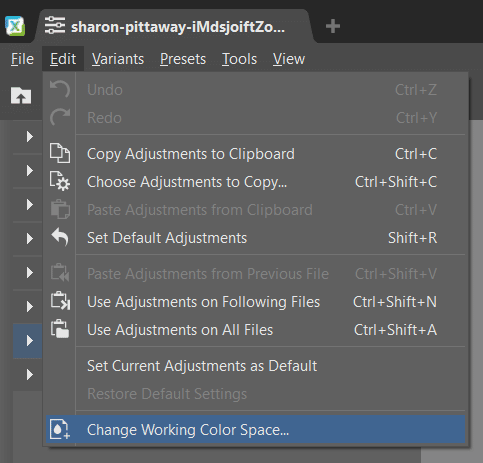Click the Shift+R shortcut text
483x463 pixels.
click(412, 238)
